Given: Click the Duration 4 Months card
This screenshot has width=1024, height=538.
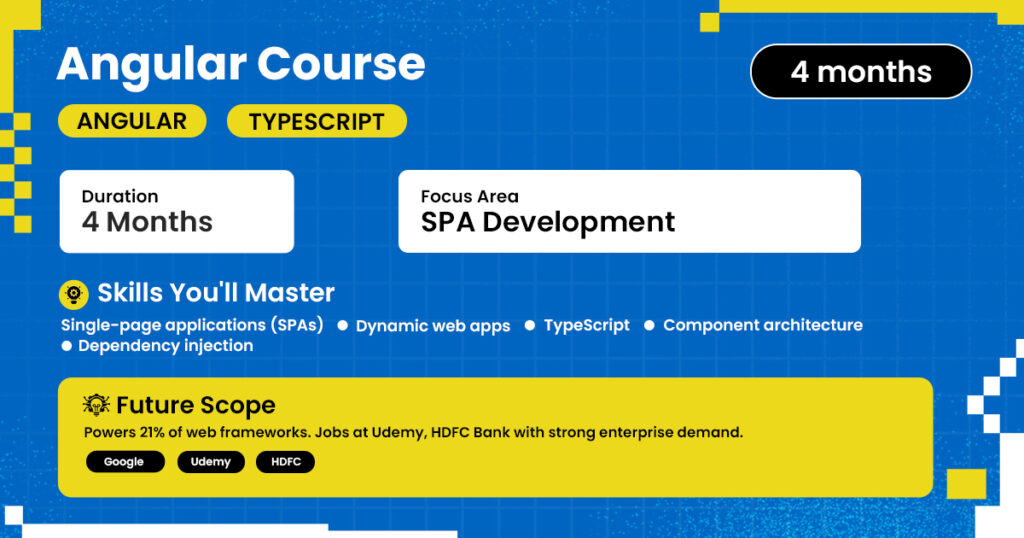Looking at the screenshot, I should pos(177,212).
